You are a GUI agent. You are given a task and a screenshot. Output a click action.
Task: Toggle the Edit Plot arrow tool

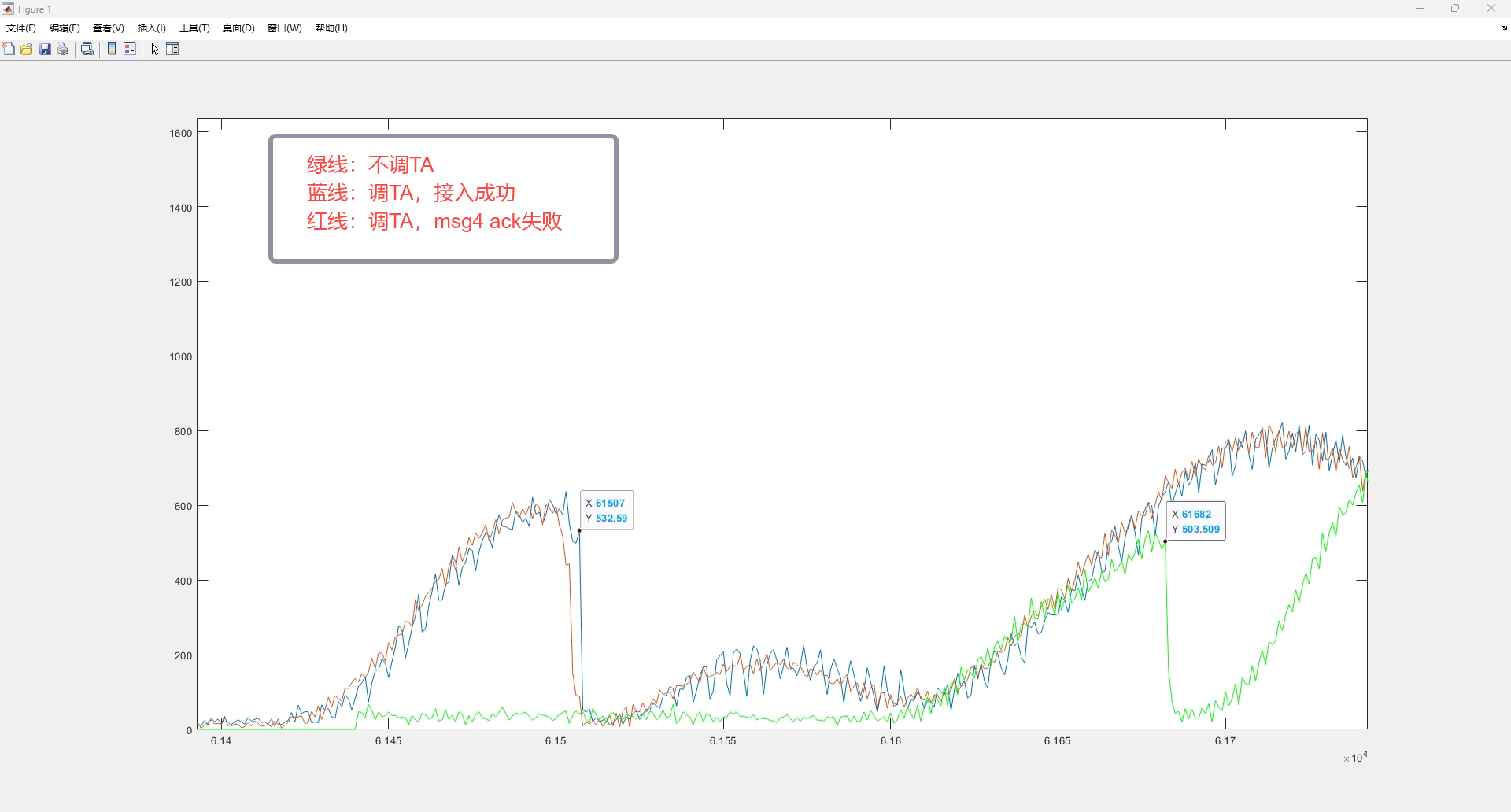tap(155, 49)
